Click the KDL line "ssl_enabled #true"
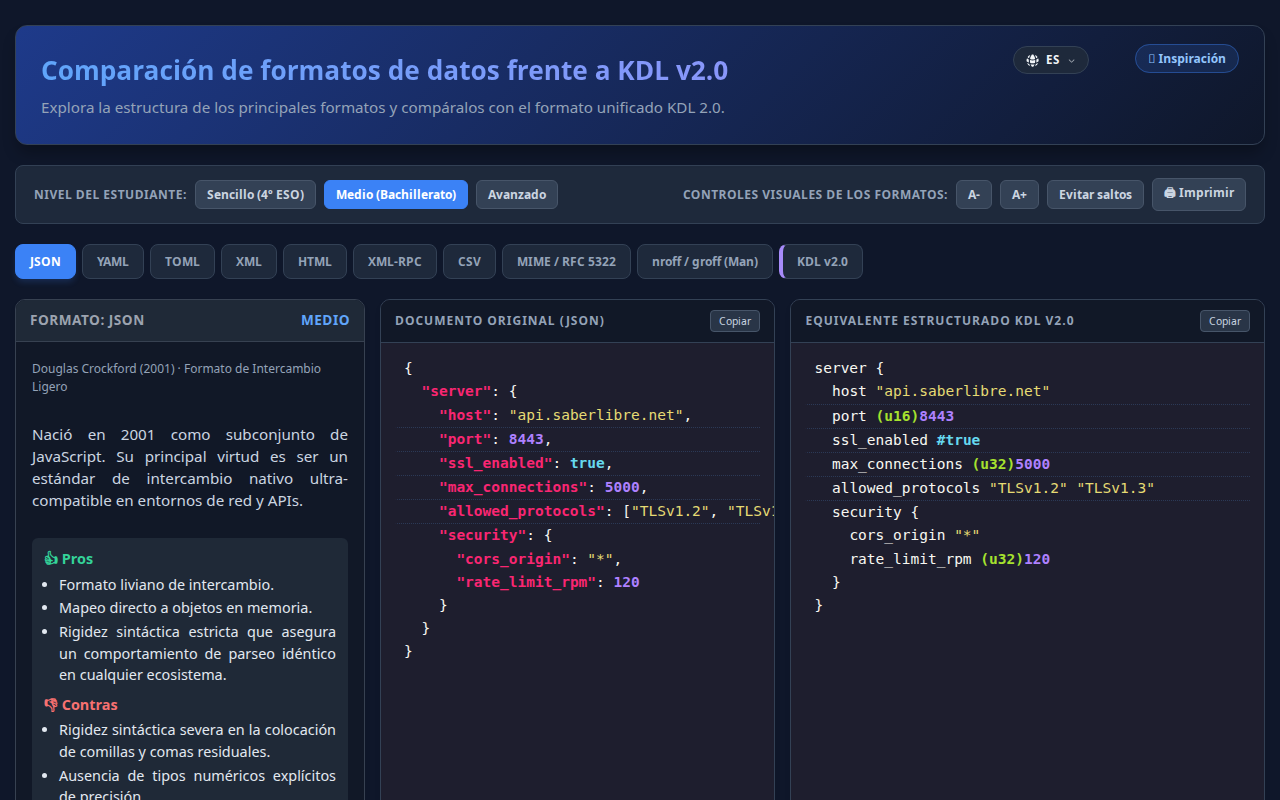The width and height of the screenshot is (1280, 800). pos(906,440)
